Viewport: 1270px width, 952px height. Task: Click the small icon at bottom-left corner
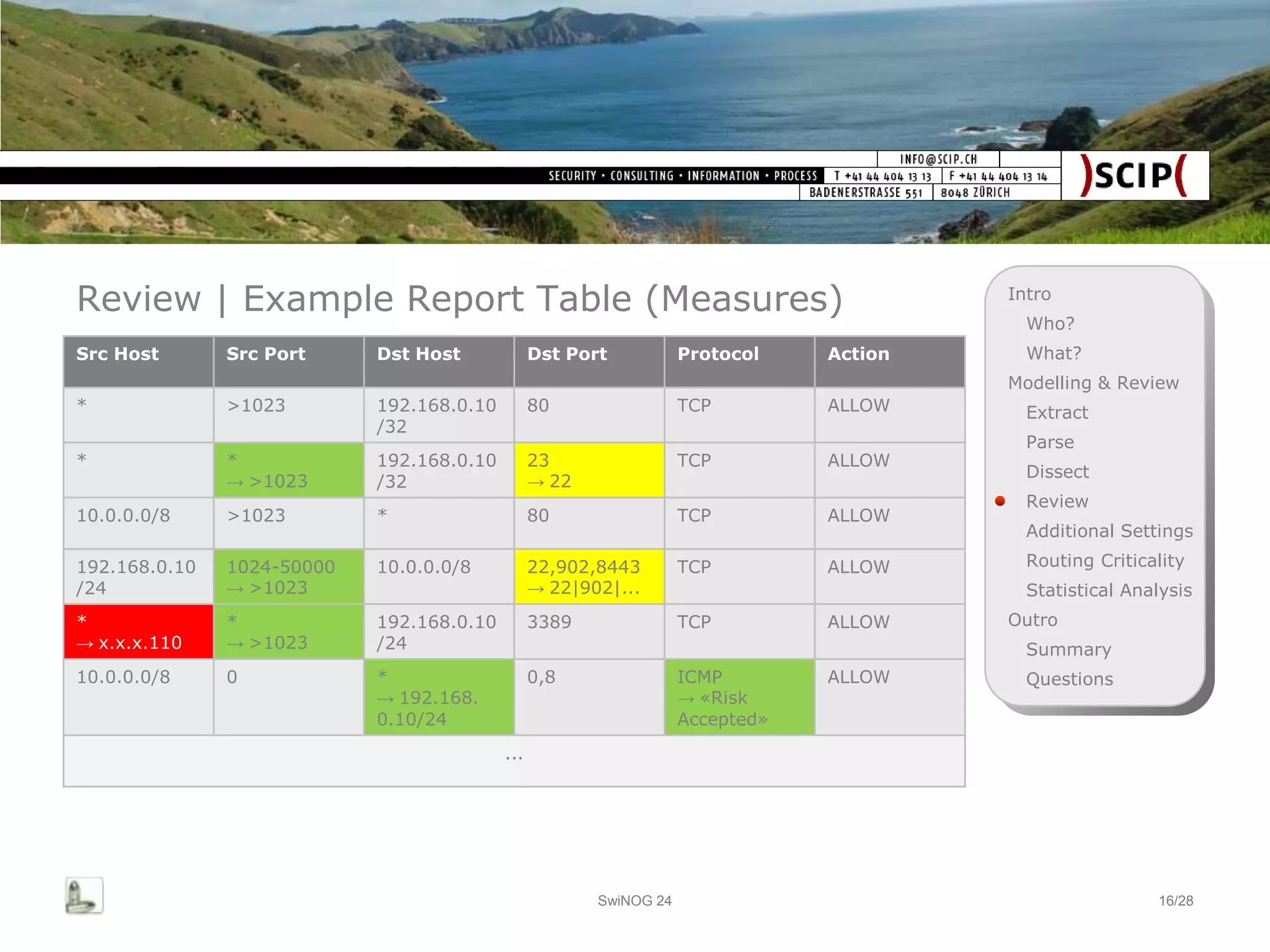tap(84, 896)
